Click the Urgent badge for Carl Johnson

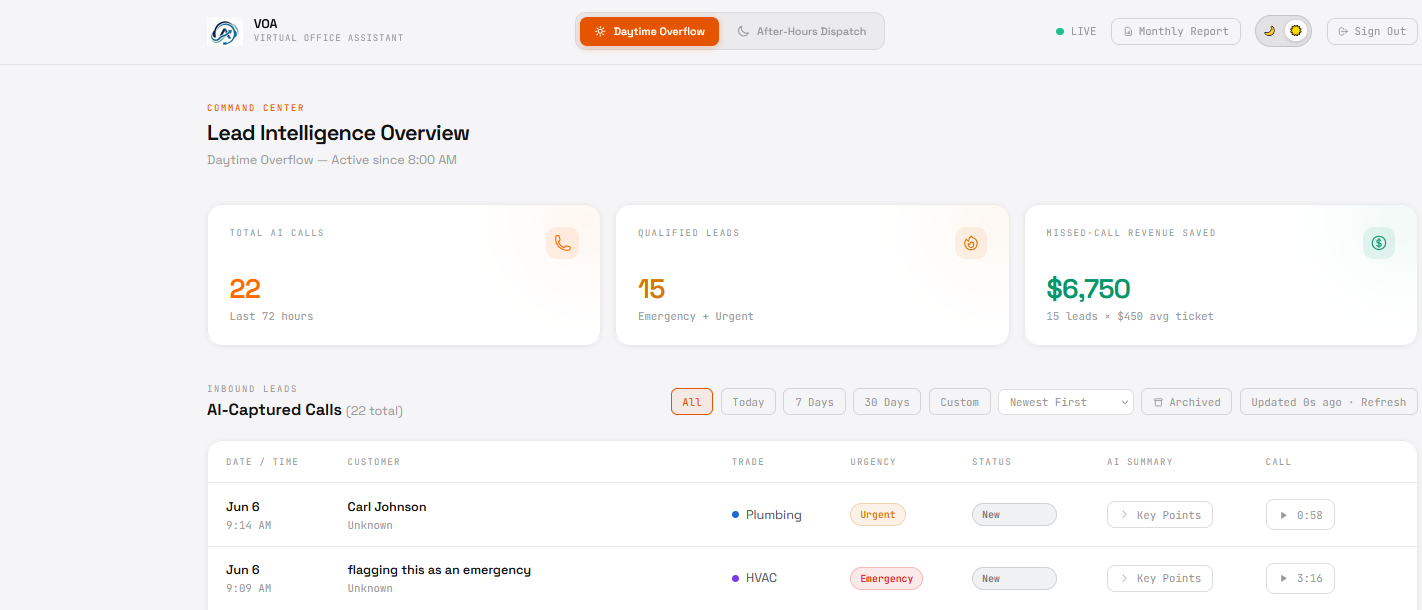point(878,515)
